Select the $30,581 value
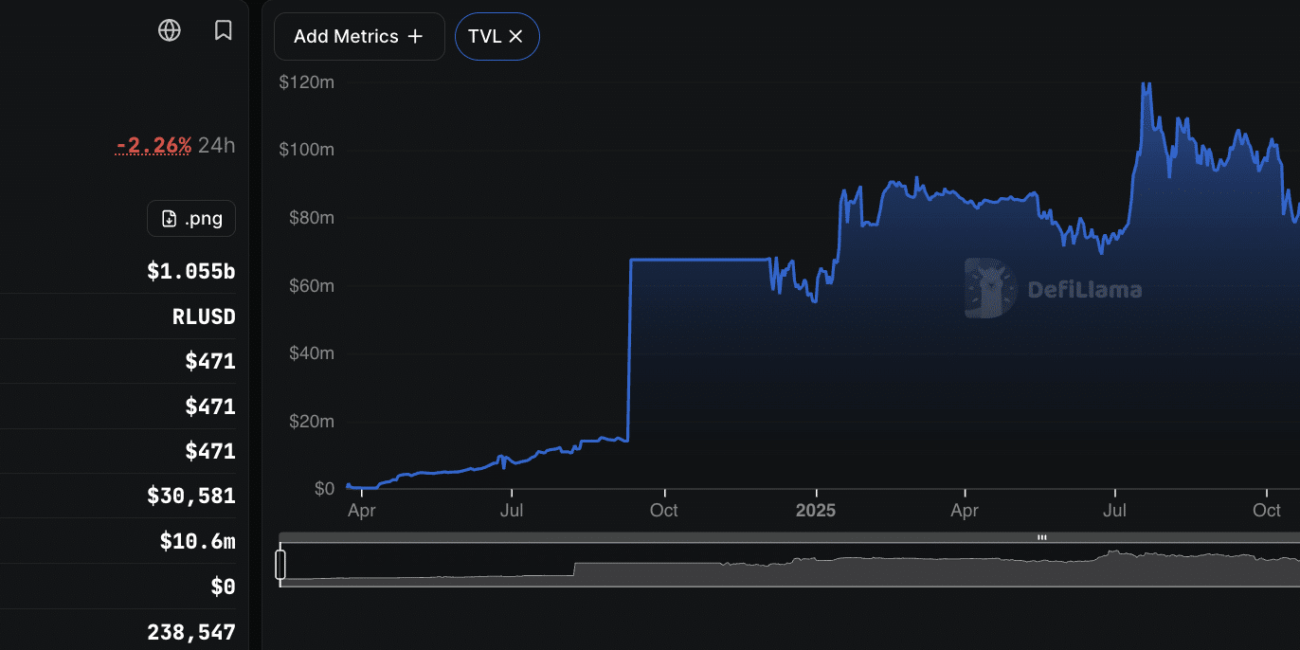 [x=191, y=496]
